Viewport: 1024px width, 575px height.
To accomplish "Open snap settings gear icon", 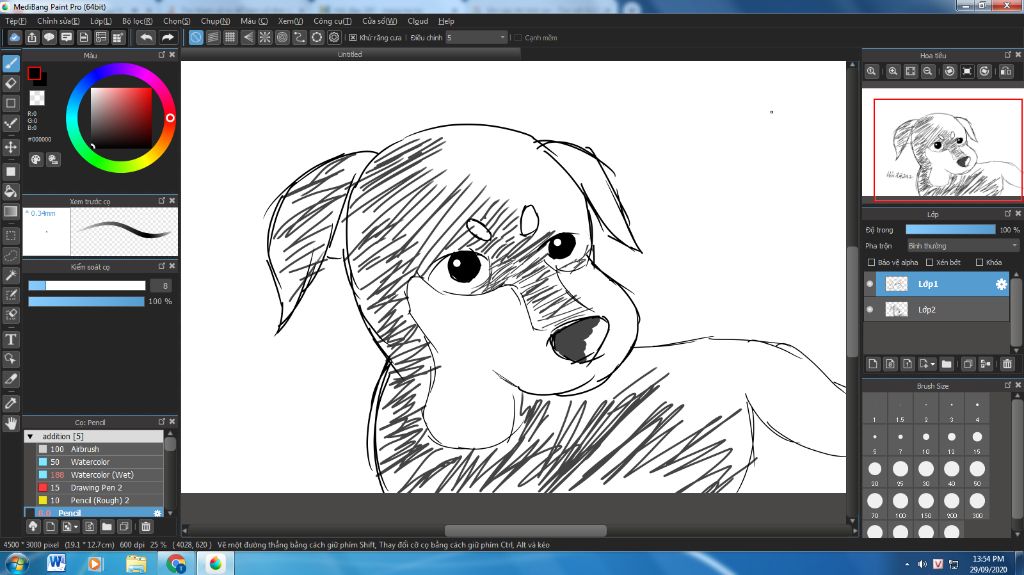I will (334, 38).
